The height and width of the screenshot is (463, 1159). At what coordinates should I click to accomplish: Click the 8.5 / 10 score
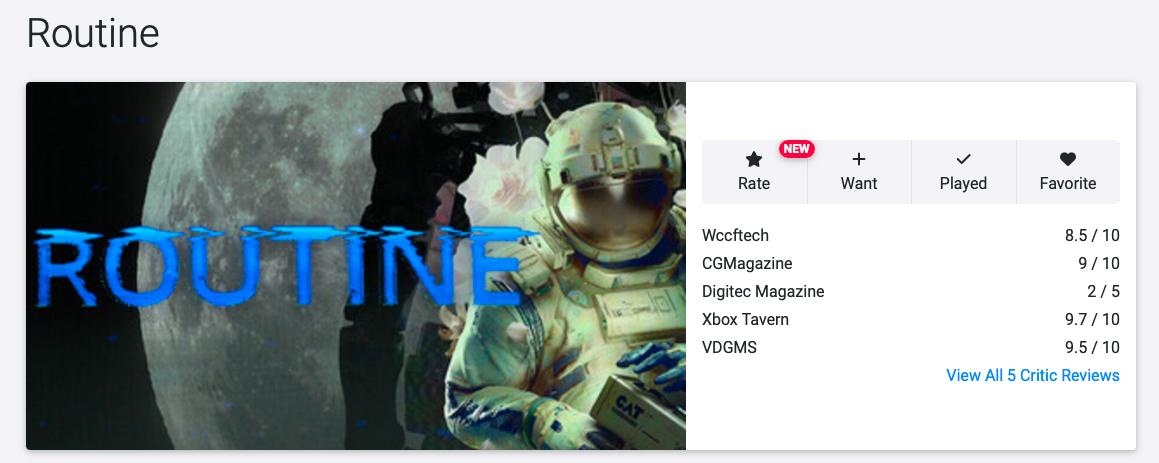(1092, 236)
